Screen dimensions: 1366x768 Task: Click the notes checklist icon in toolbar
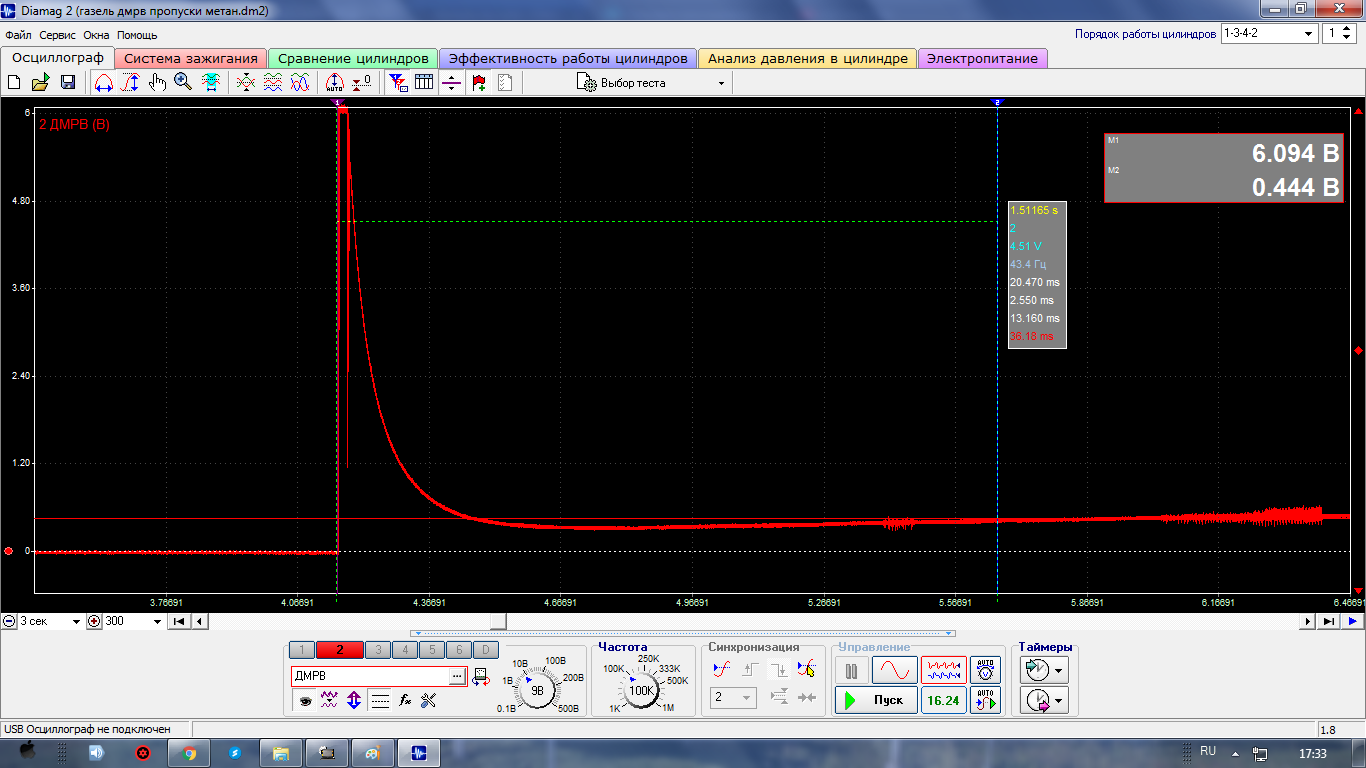tap(505, 83)
